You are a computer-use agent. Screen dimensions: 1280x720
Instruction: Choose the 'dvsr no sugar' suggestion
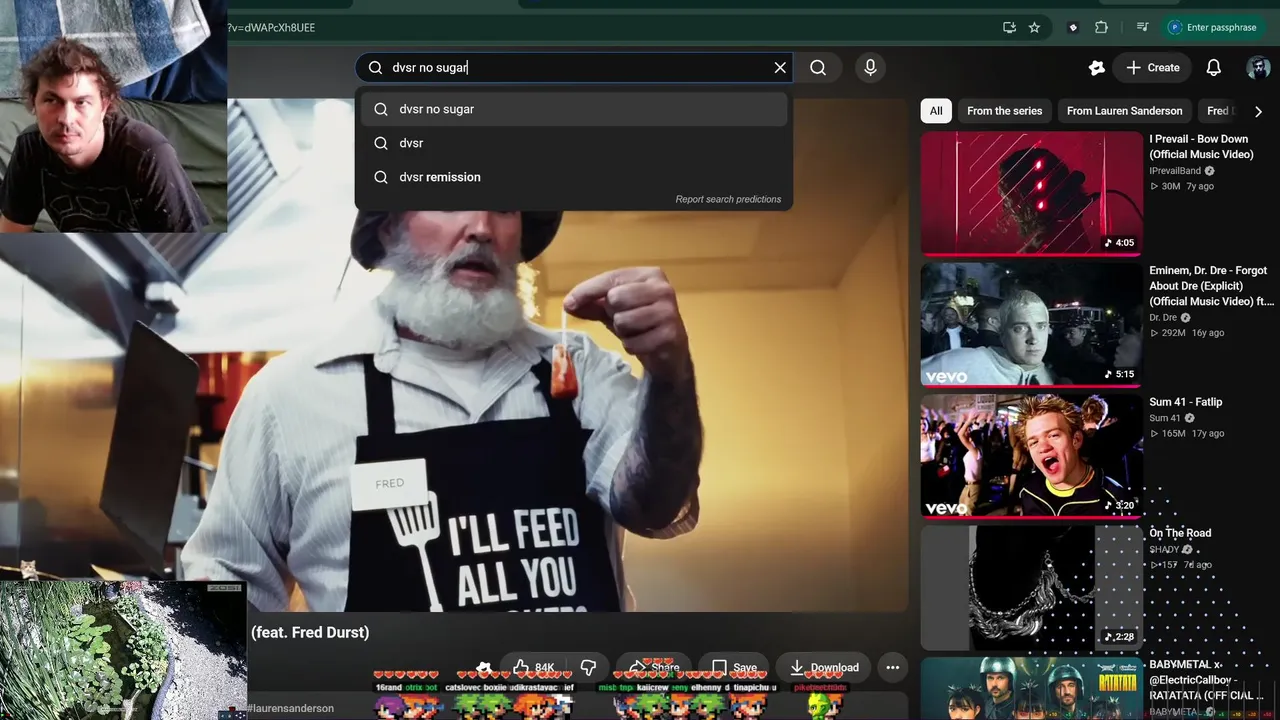pos(574,109)
